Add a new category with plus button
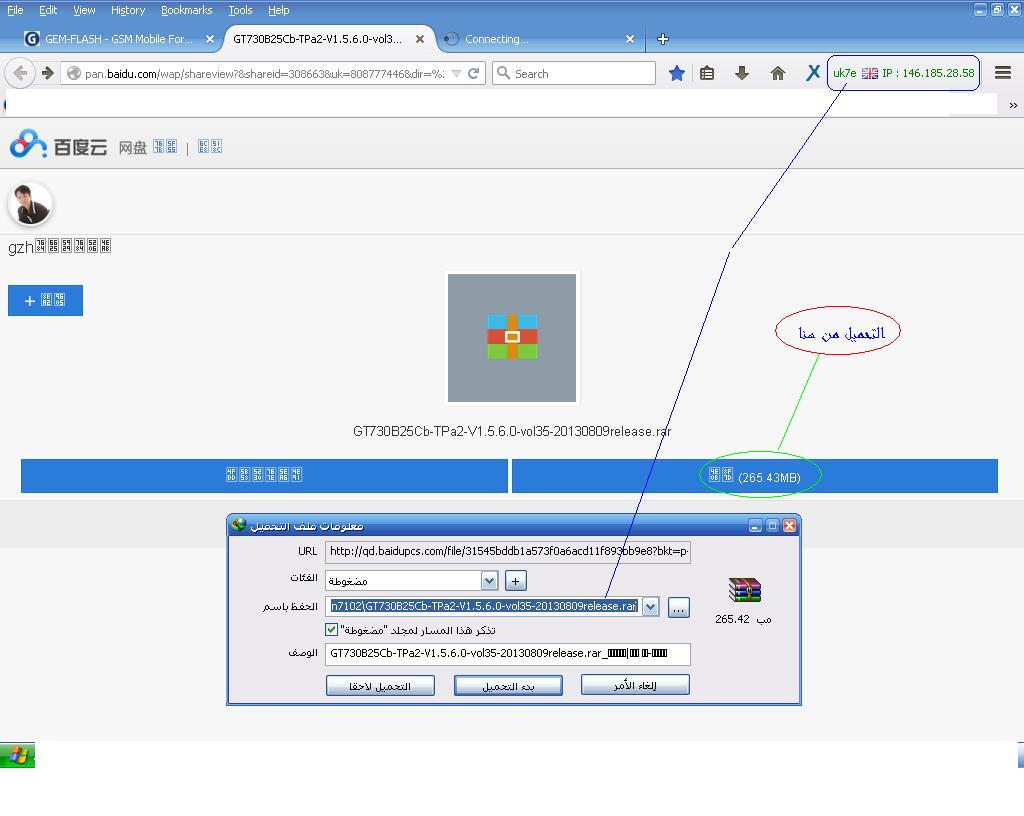 515,580
